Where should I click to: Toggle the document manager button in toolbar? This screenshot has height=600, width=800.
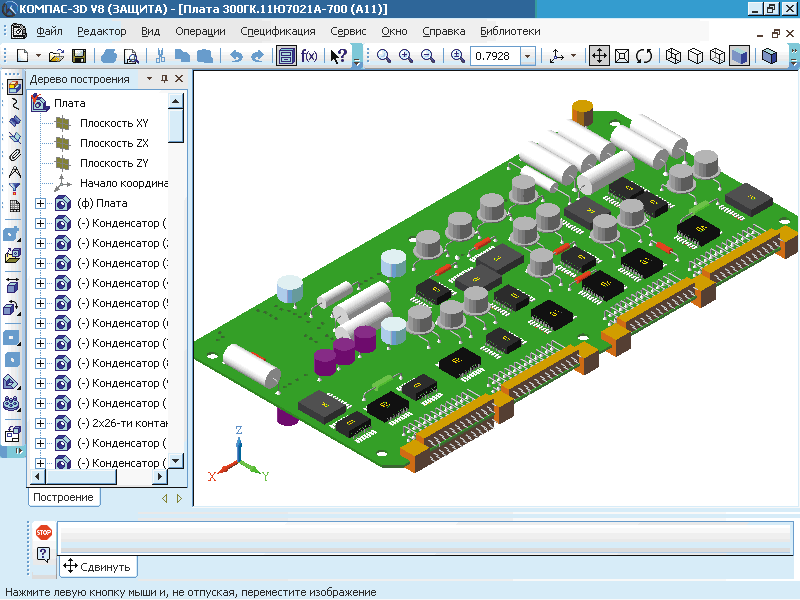[x=286, y=56]
